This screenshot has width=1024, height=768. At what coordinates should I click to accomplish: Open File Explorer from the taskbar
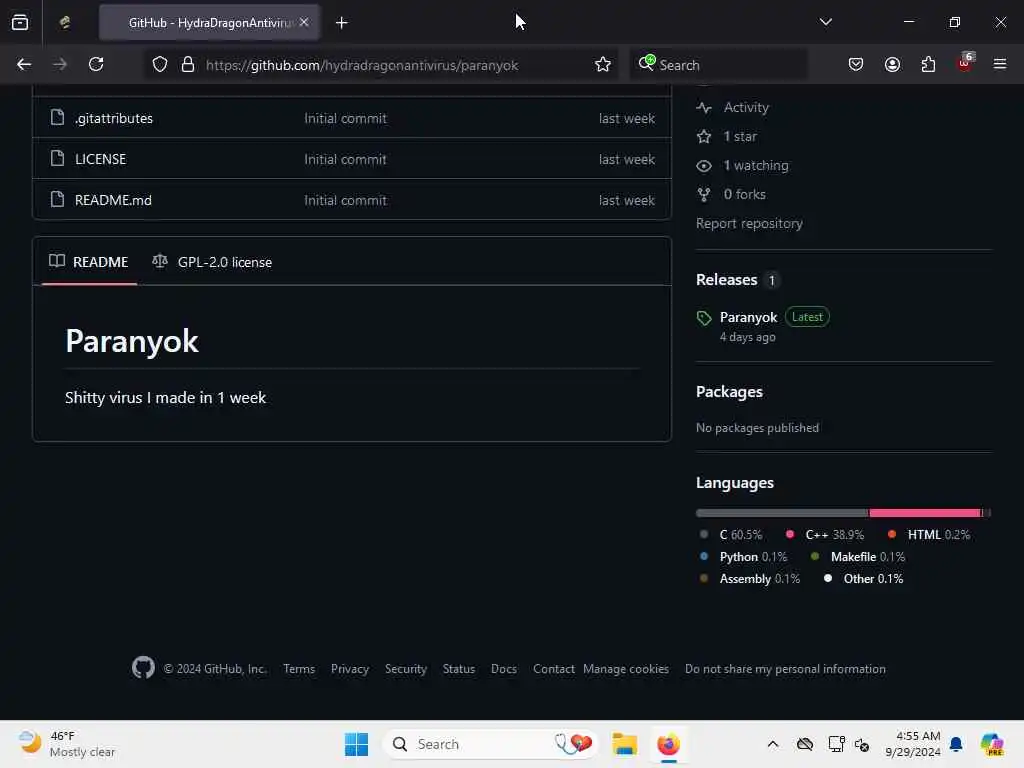point(624,744)
